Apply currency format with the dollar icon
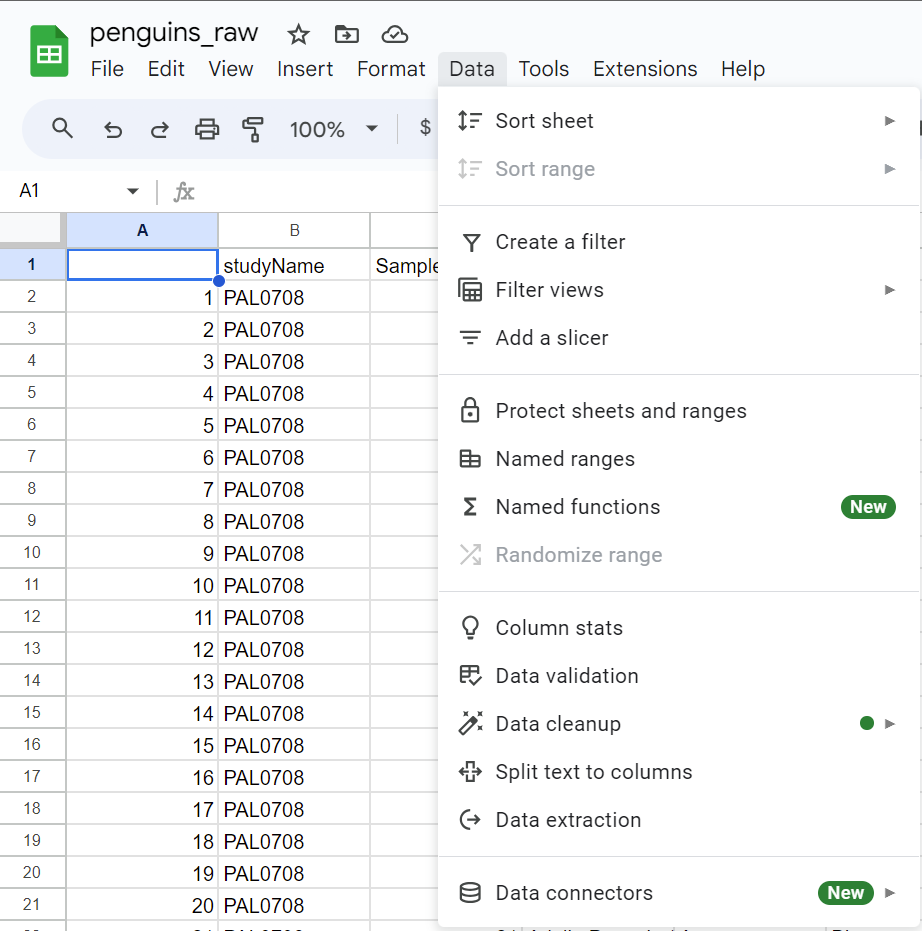 (x=423, y=129)
